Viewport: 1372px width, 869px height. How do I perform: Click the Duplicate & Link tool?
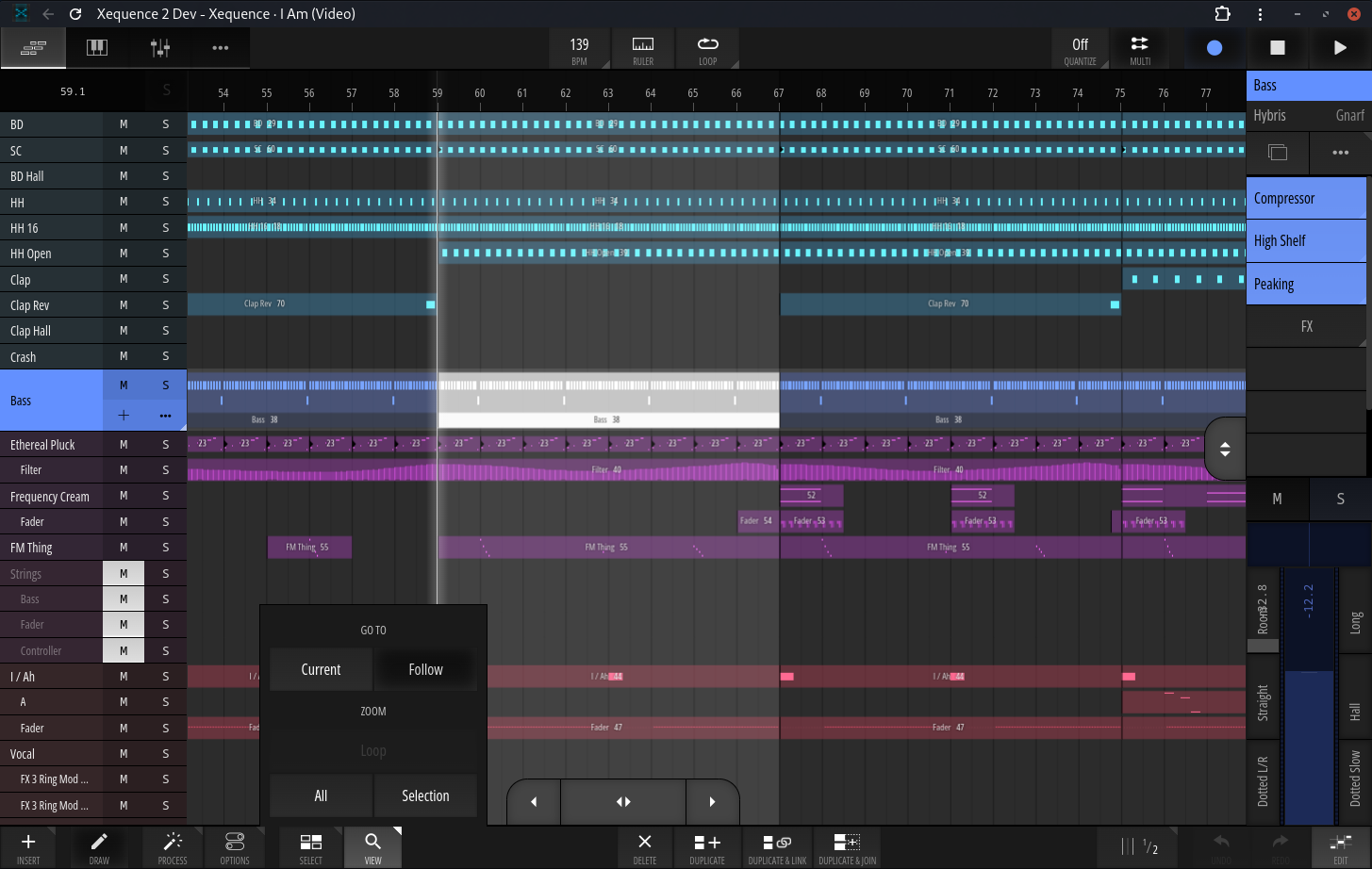click(777, 846)
